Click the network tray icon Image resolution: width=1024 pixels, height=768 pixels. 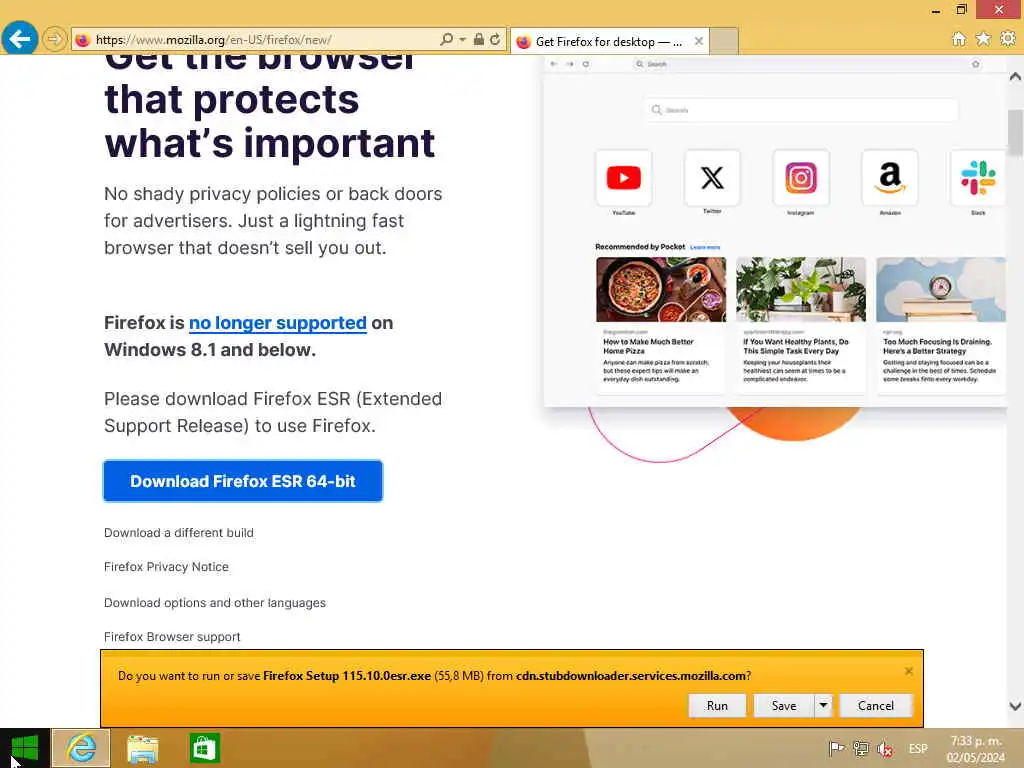click(x=861, y=748)
